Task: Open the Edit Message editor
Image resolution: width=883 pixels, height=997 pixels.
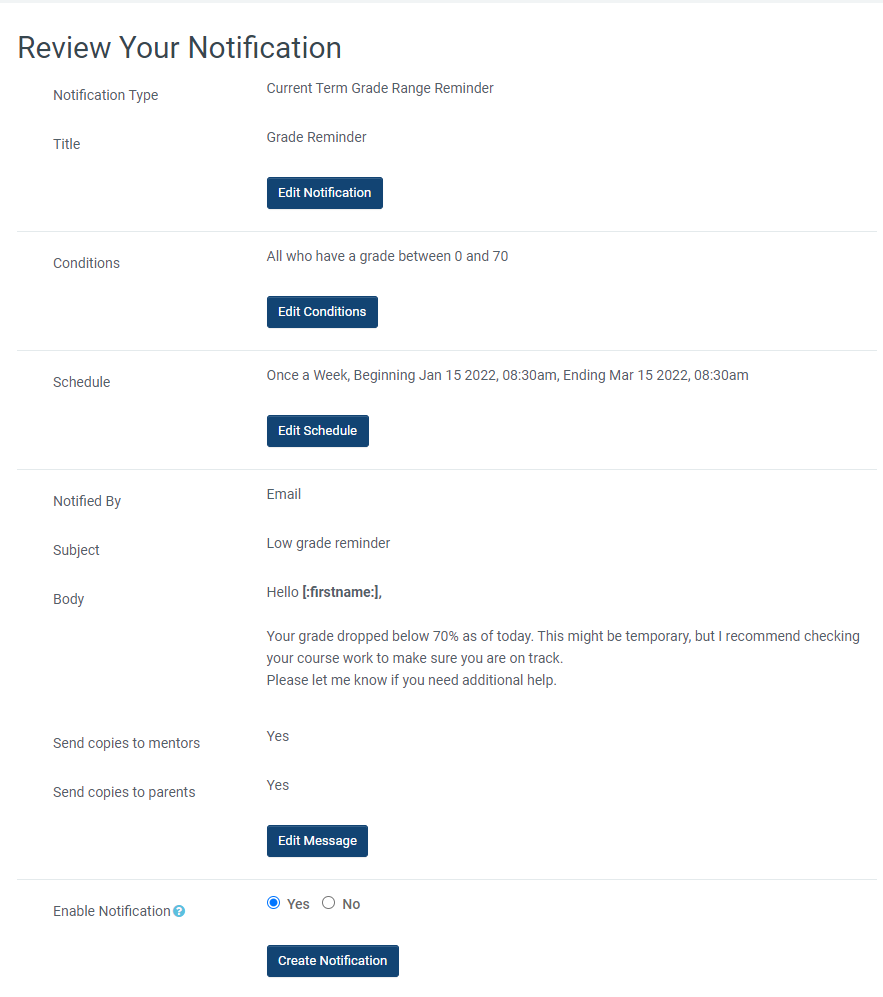Action: pos(317,841)
